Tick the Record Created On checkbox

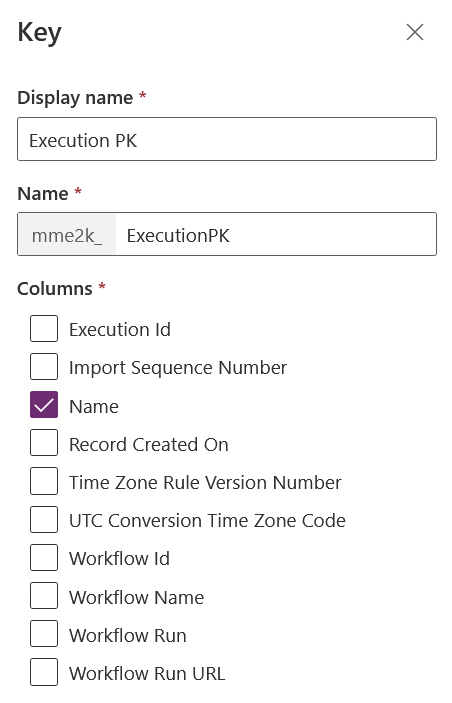pos(44,443)
